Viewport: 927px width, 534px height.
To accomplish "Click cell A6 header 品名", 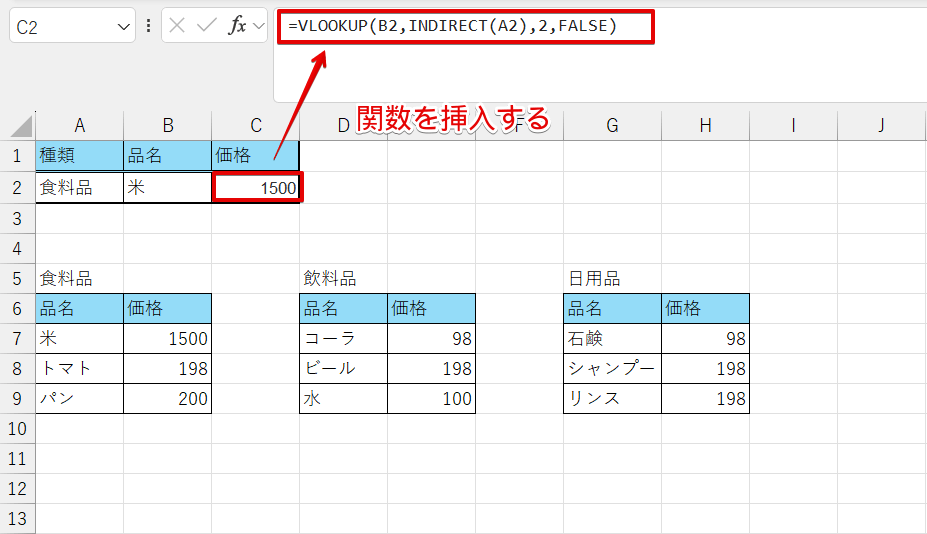I will (79, 309).
